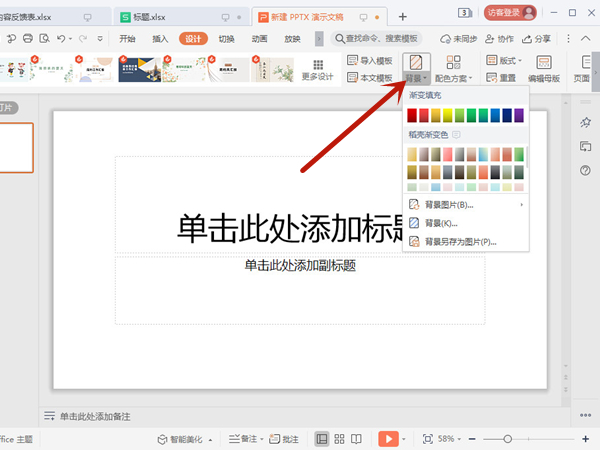Click the 本文模板 template button
The image size is (600, 450).
pos(369,78)
